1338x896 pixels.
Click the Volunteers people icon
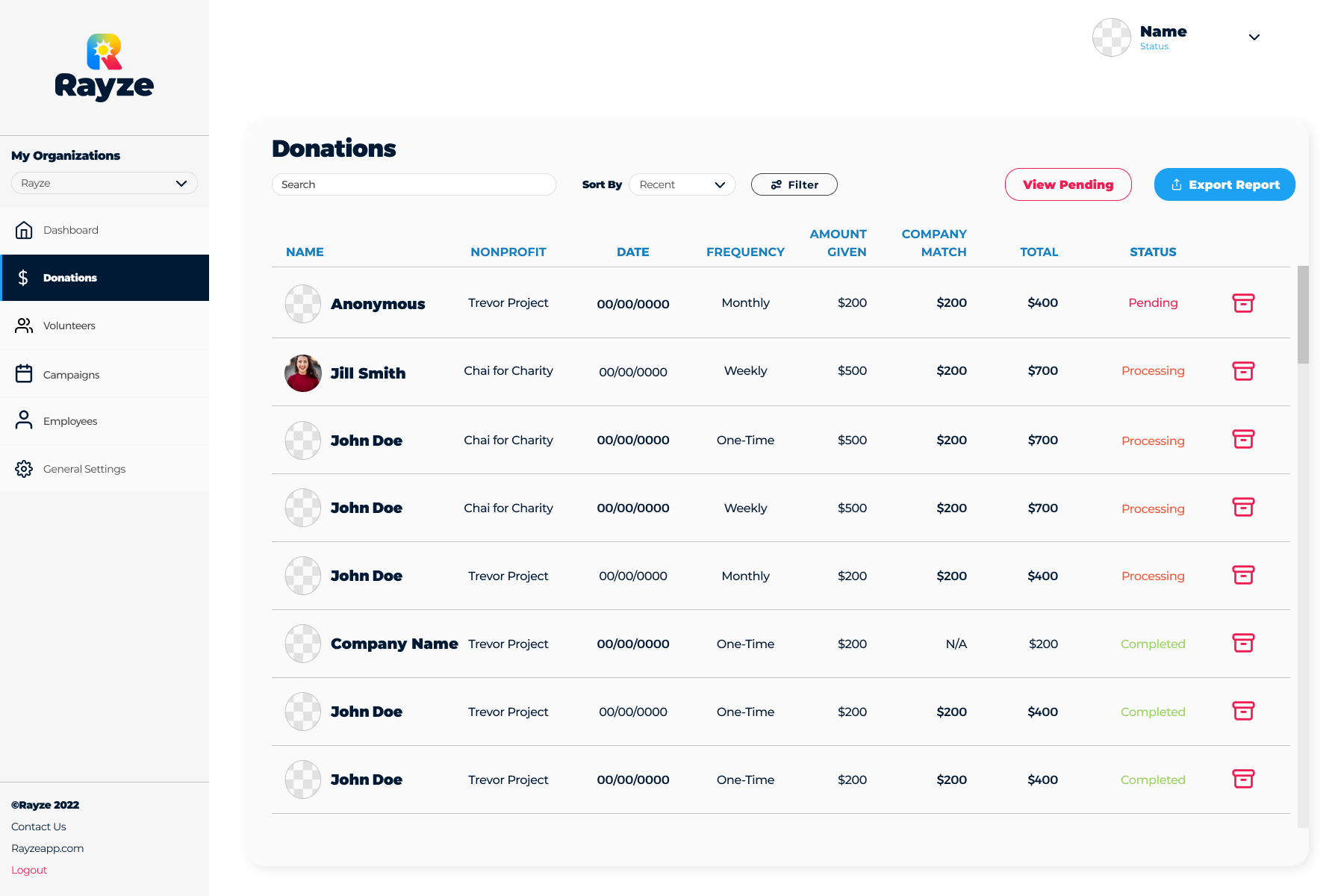(24, 326)
